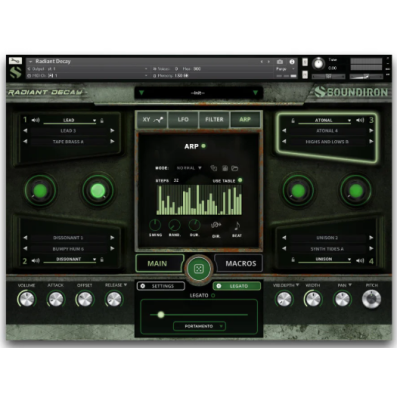This screenshot has width=397, height=397.
Task: Select previous sound left of SYNTH TIDES A
Action: tap(284, 249)
